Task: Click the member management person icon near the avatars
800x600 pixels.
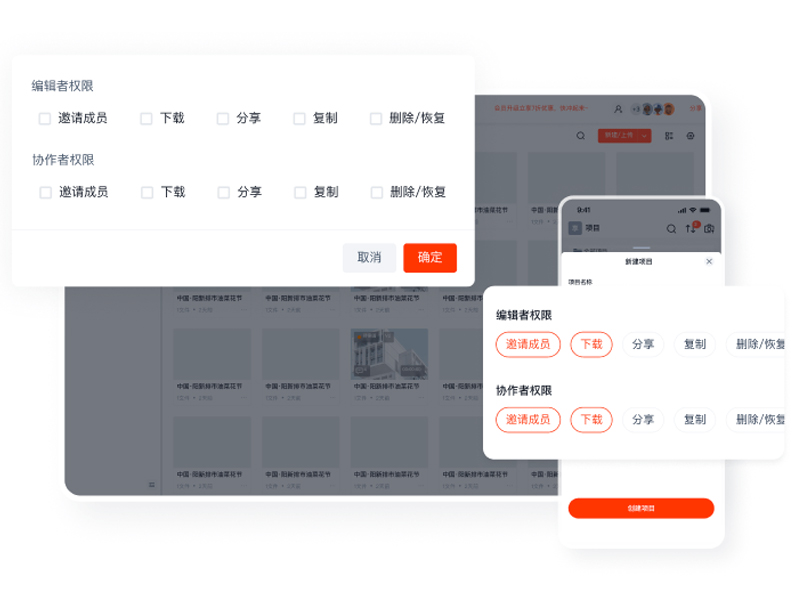Action: click(619, 110)
